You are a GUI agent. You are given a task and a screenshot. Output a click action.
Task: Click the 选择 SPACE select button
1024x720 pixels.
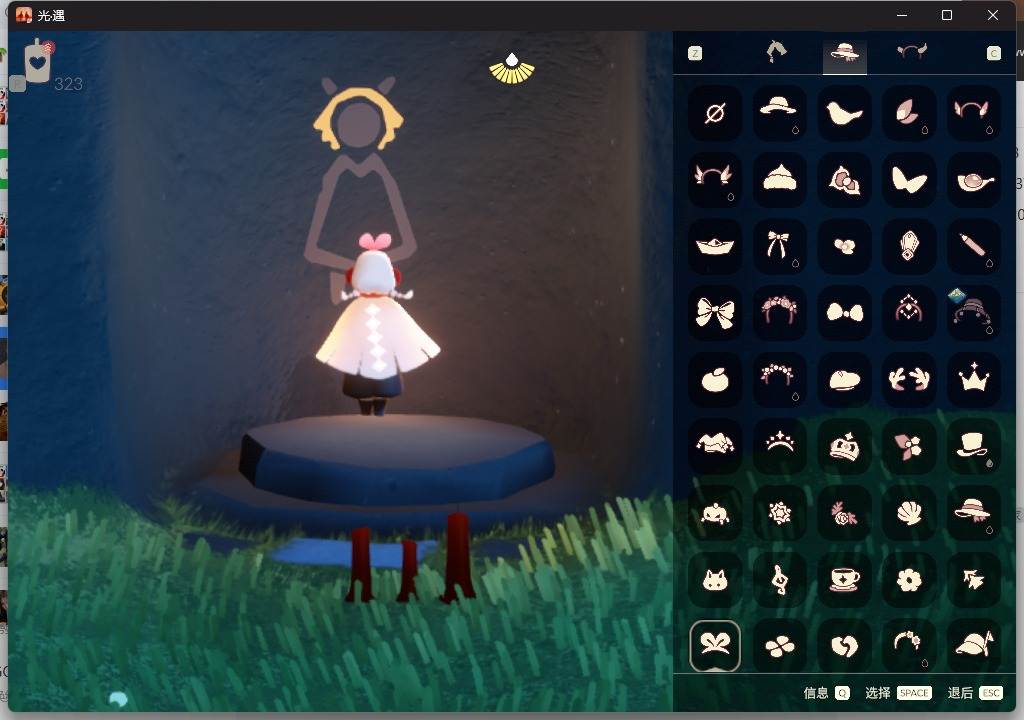click(898, 693)
